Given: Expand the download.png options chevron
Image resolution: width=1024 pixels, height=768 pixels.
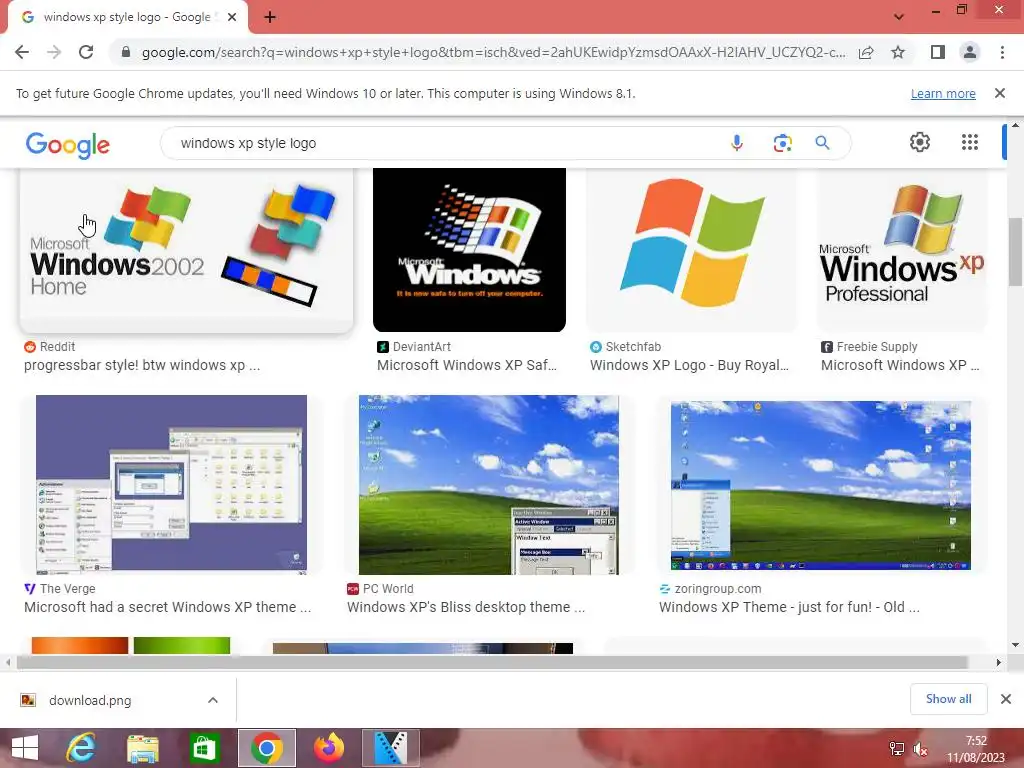Looking at the screenshot, I should 213,700.
